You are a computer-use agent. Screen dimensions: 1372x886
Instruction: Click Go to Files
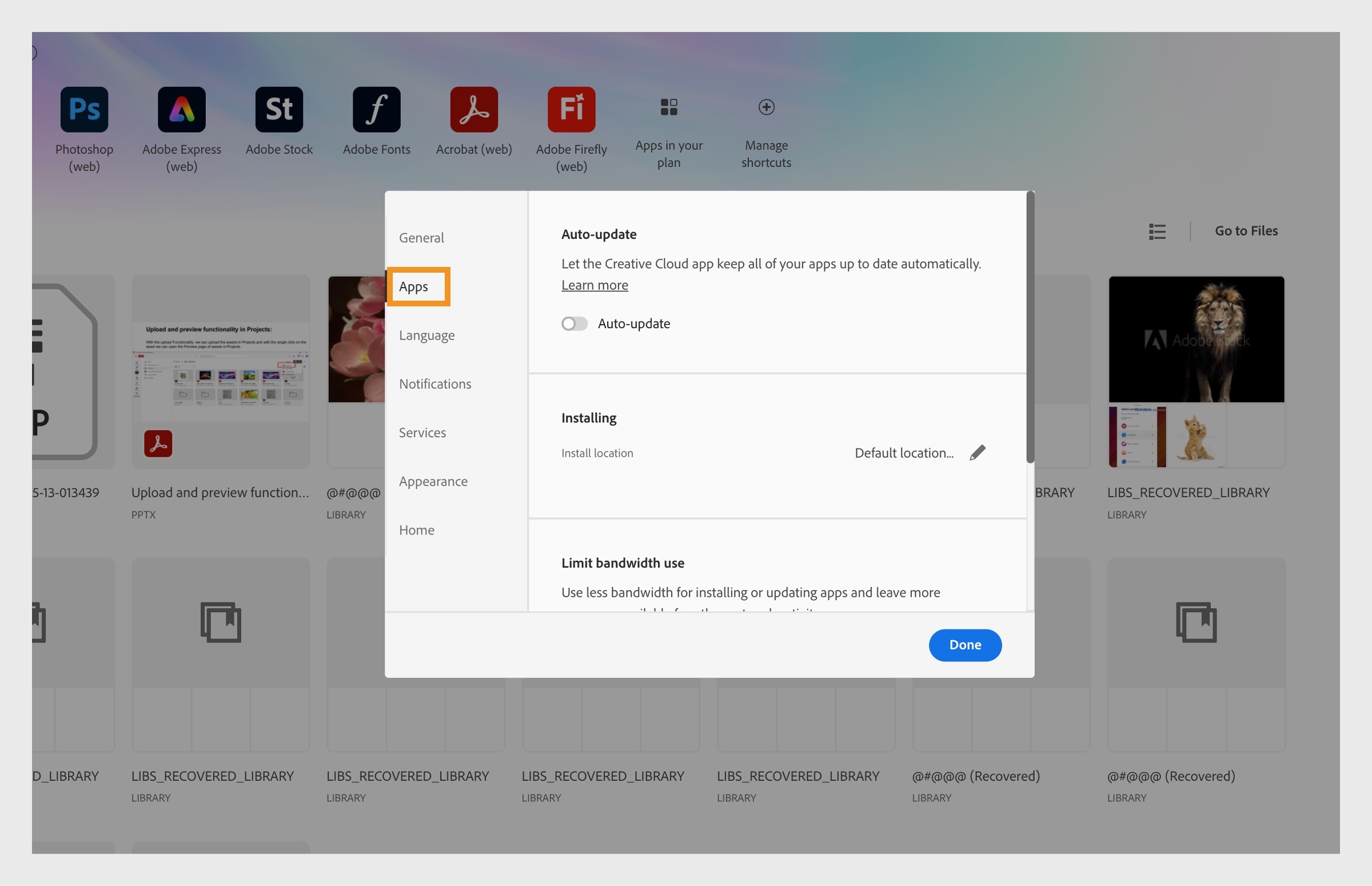coord(1245,231)
